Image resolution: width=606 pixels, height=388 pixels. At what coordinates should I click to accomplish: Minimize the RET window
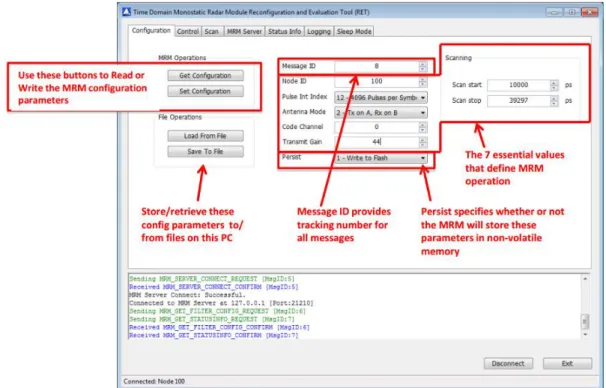point(554,12)
